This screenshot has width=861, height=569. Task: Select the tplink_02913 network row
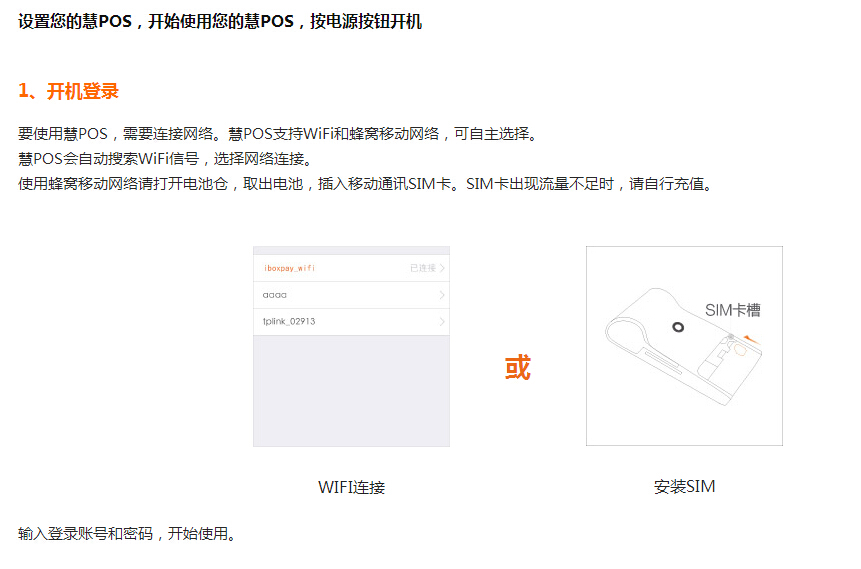(351, 322)
